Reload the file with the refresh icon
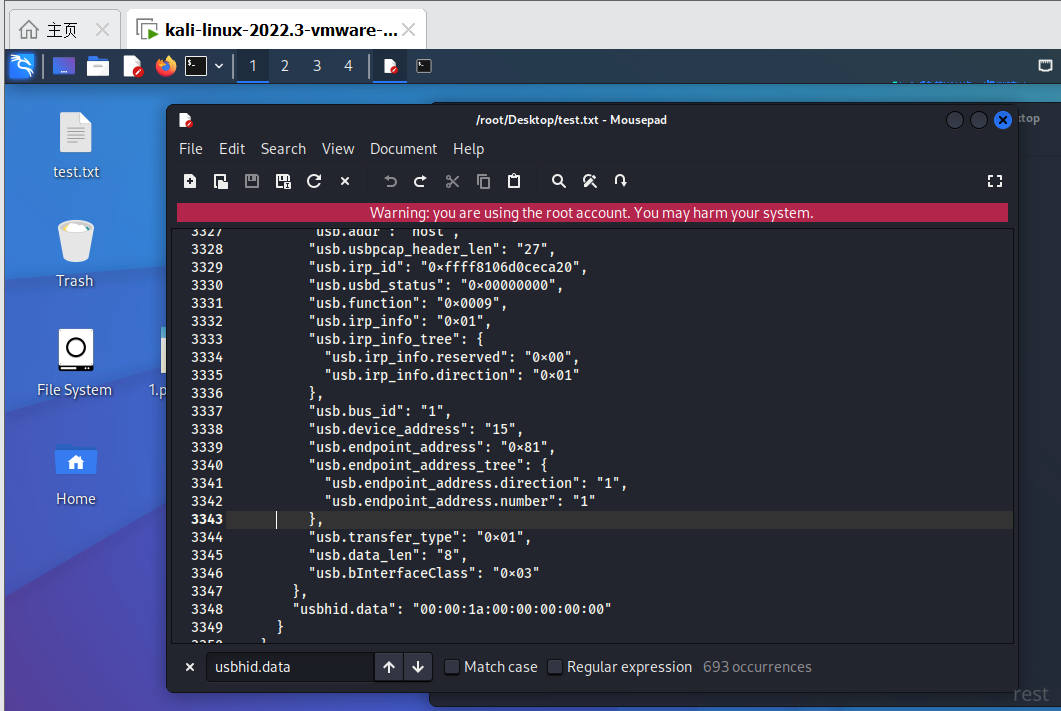The height and width of the screenshot is (711, 1061). pos(314,181)
